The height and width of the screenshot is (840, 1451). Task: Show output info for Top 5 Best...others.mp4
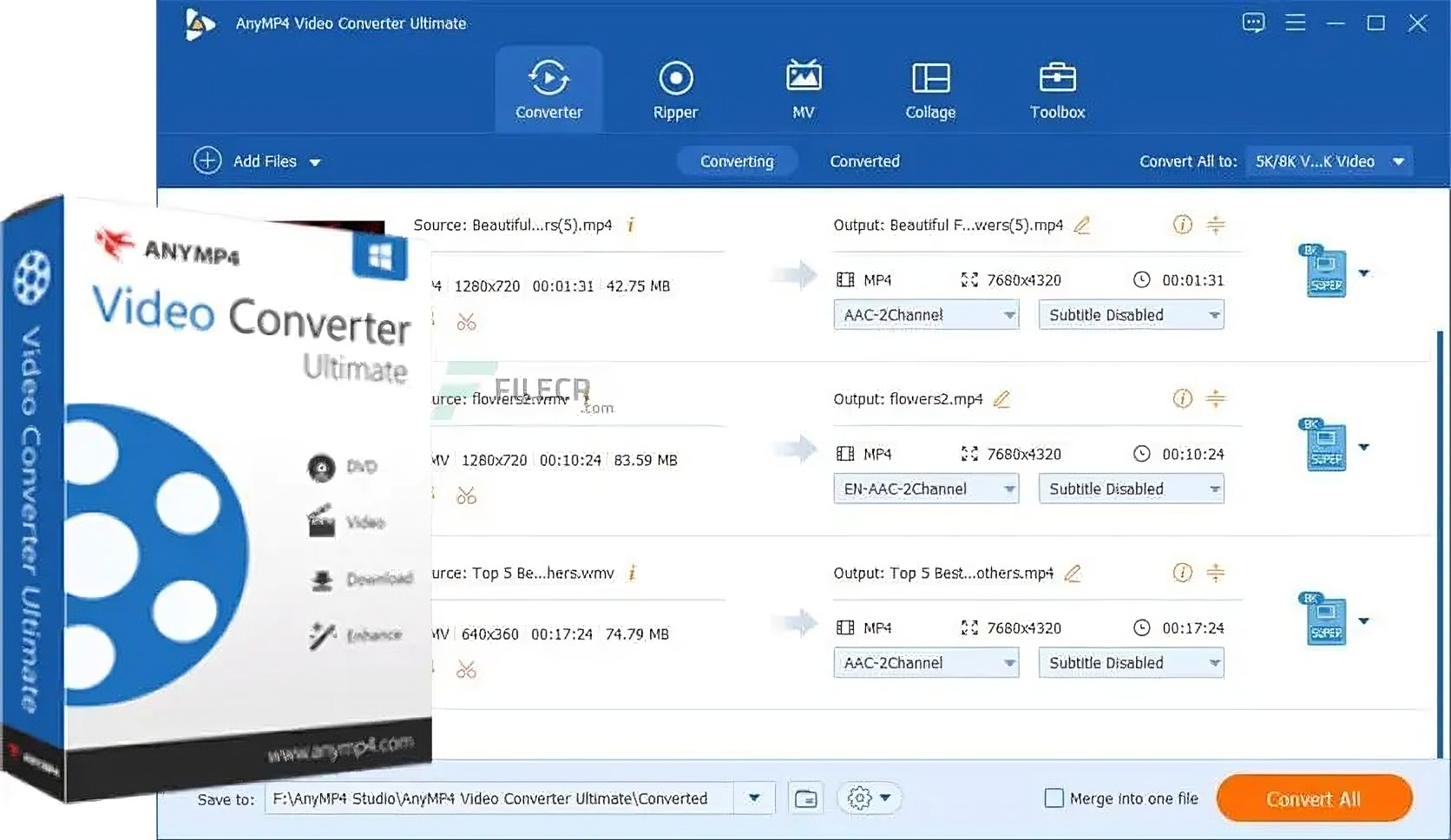click(1182, 573)
